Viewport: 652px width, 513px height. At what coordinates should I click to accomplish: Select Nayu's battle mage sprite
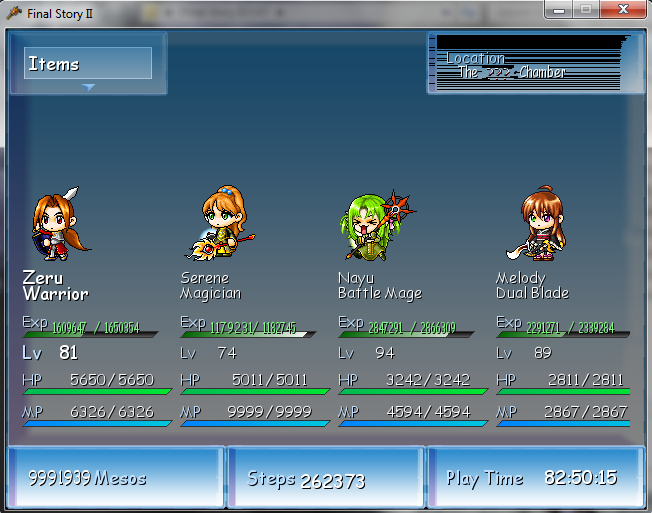[x=377, y=226]
